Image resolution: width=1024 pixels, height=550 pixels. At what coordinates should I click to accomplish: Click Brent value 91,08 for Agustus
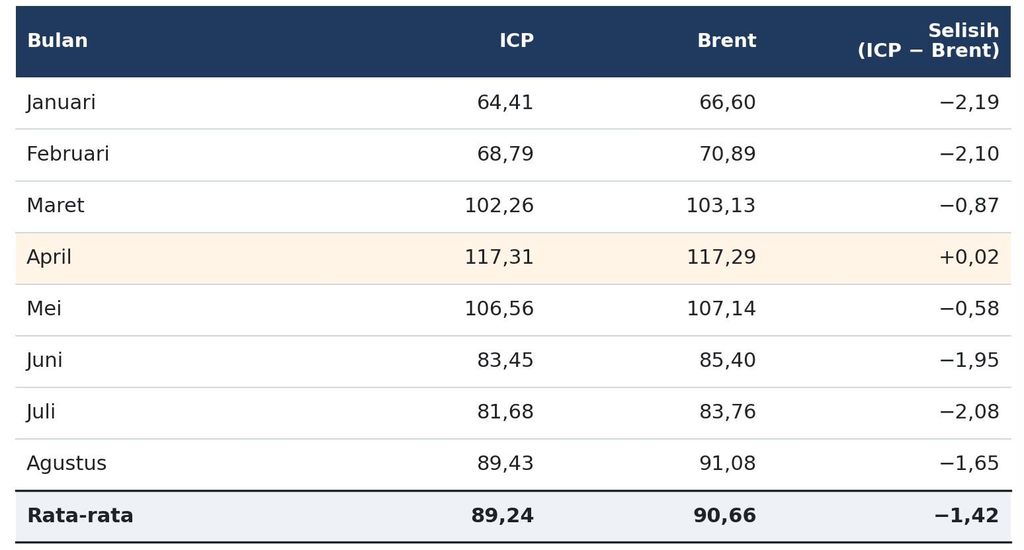728,463
